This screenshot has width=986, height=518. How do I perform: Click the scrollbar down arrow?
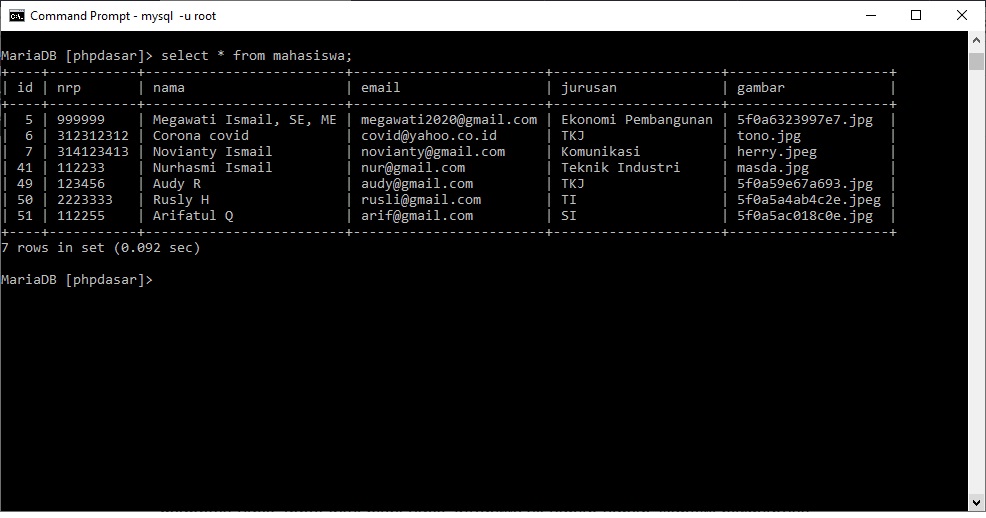pyautogui.click(x=977, y=501)
